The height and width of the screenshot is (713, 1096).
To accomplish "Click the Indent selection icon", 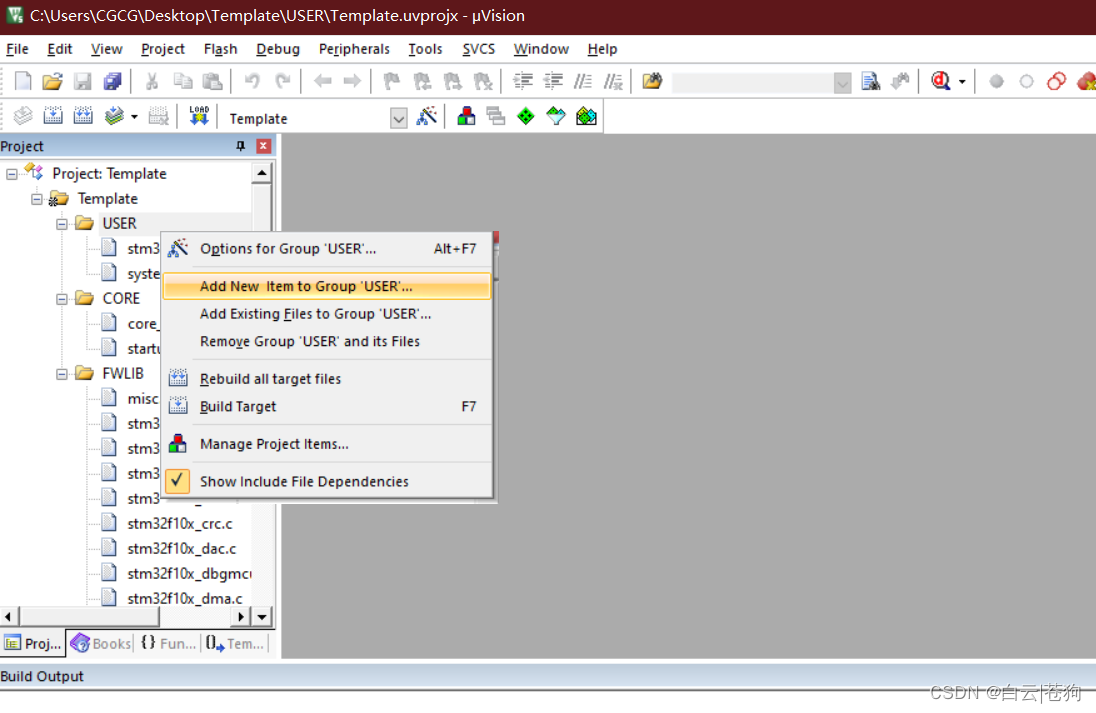I will (522, 81).
